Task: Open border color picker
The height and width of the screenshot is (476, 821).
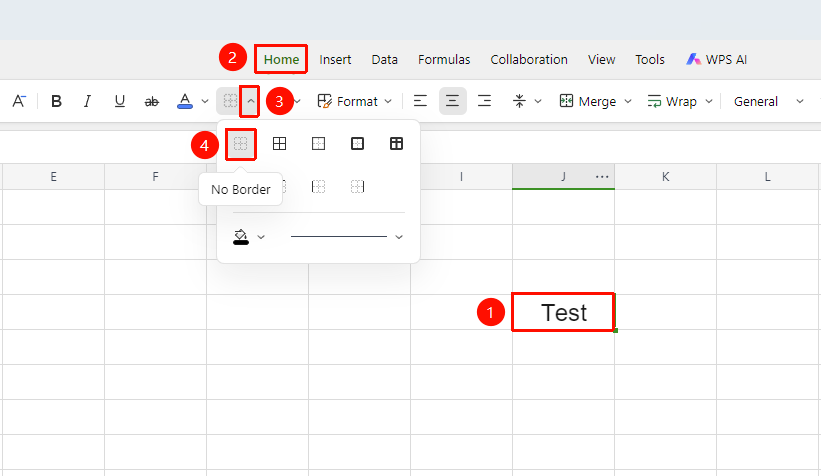Action: [241, 237]
